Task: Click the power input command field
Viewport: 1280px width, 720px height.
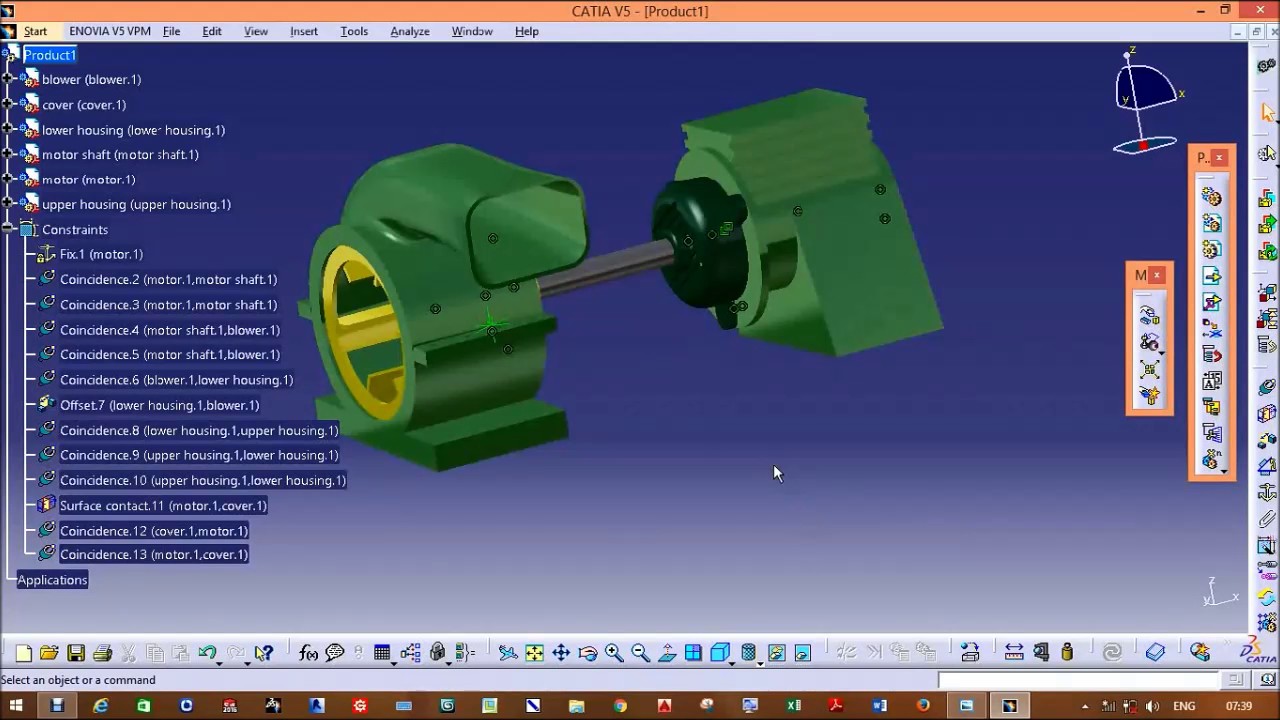Action: (1078, 680)
